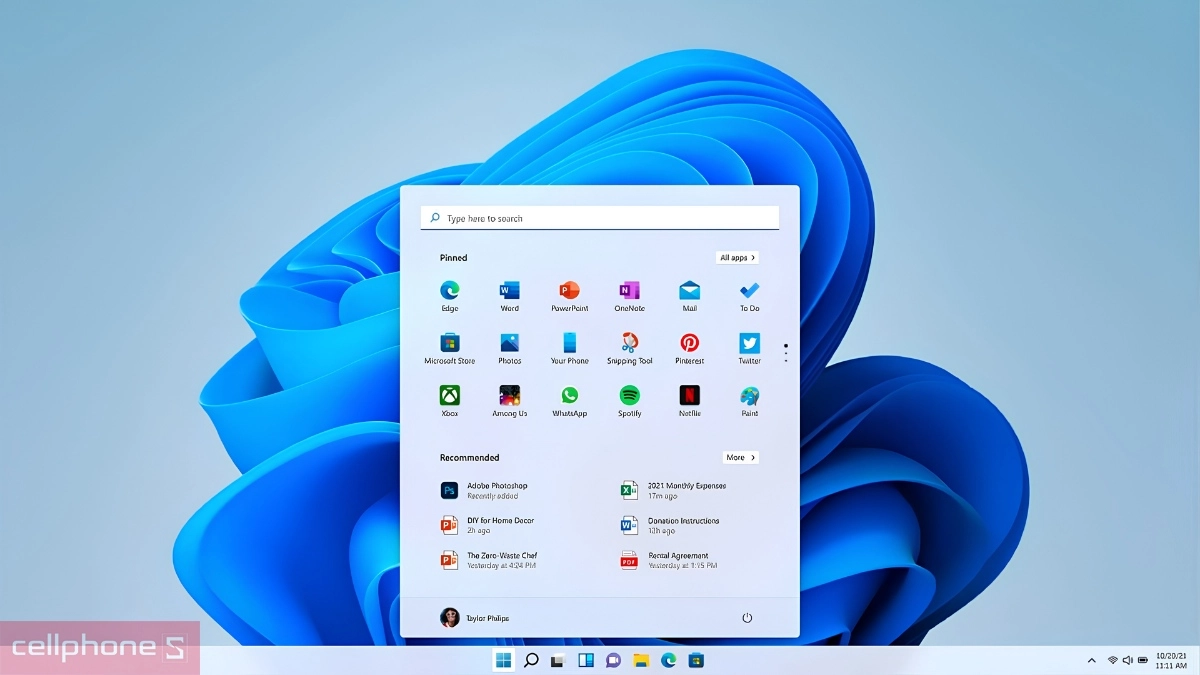The height and width of the screenshot is (675, 1200).
Task: Open The Zero-Waste Chef presentation
Action: [489, 560]
